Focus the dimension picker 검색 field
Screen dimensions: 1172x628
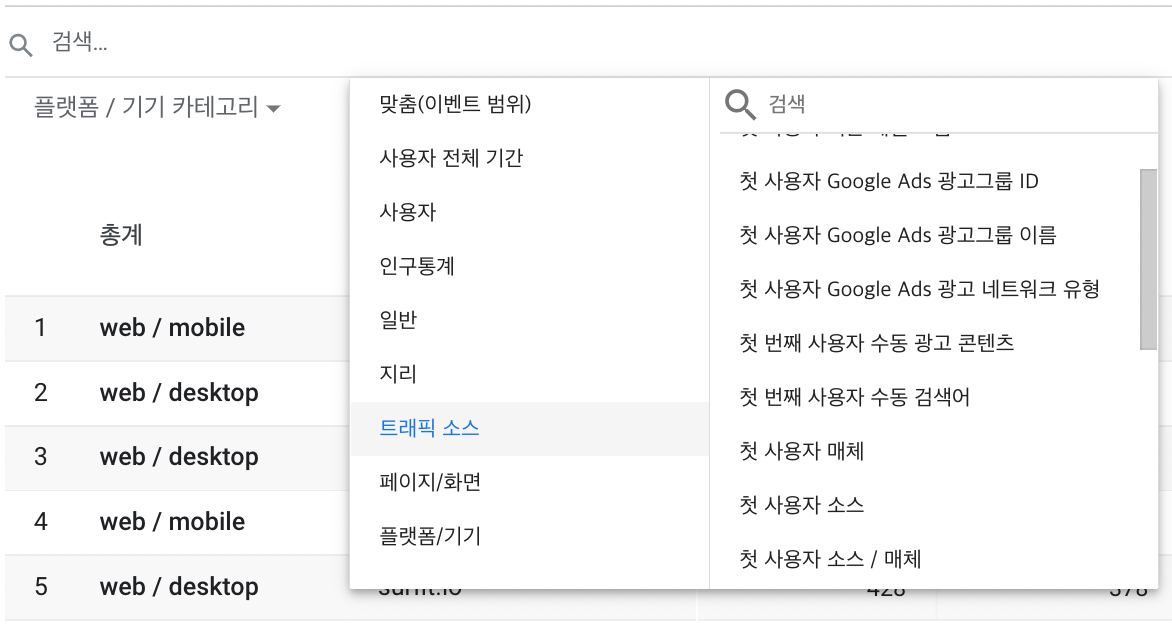click(950, 104)
